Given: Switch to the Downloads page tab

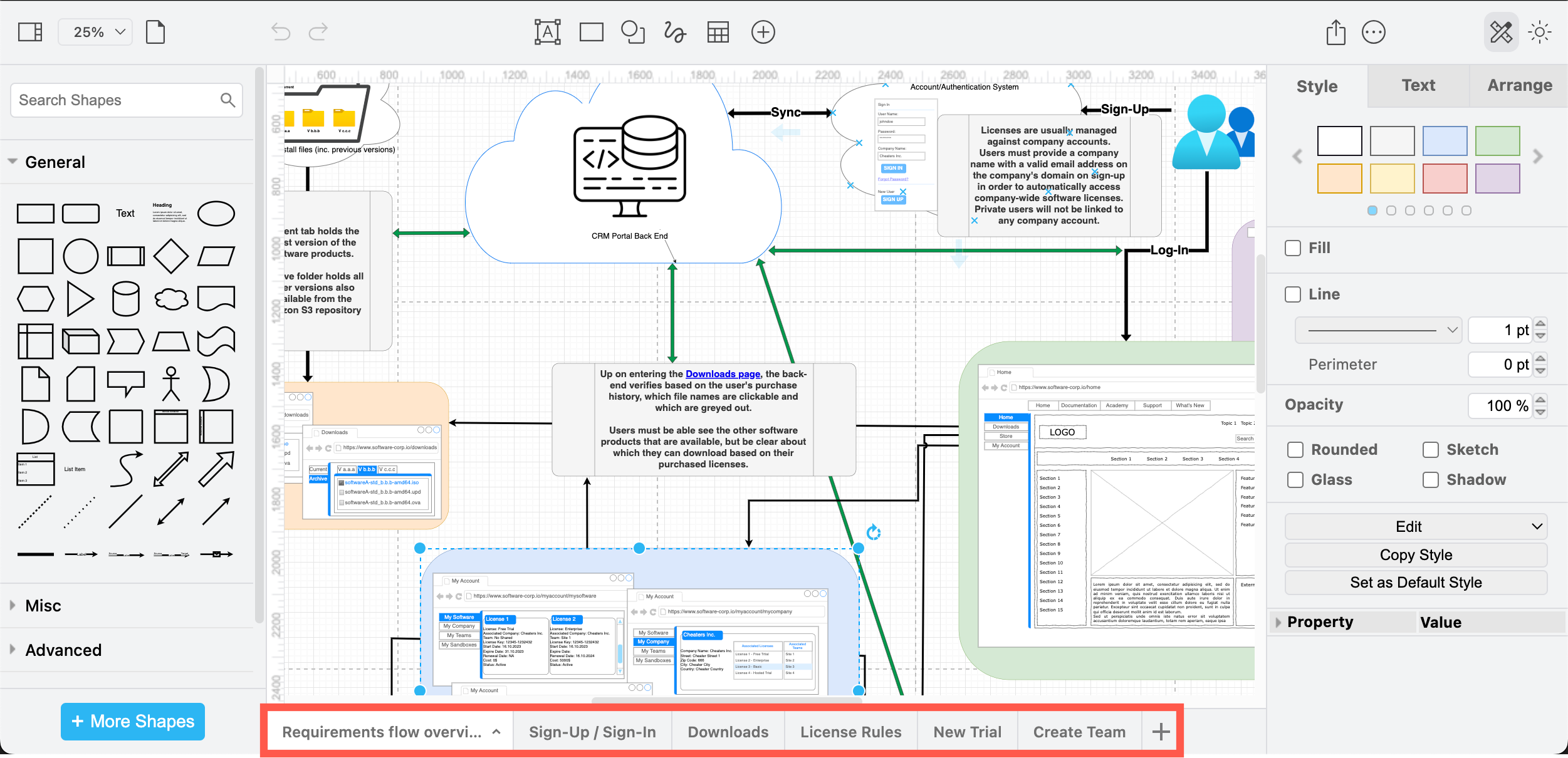Looking at the screenshot, I should coord(728,731).
